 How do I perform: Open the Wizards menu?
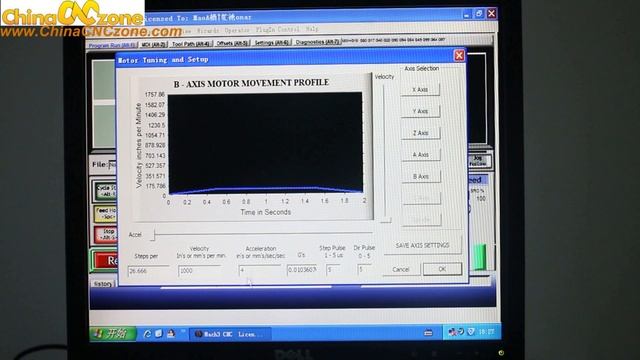point(208,31)
